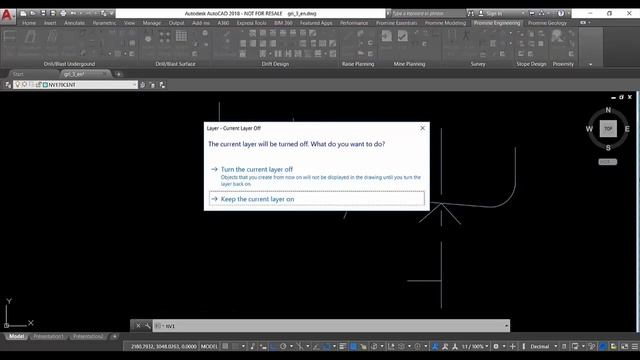
Task: Toggle the layer on/off lightbulb in layer dropdown
Action: click(18, 84)
